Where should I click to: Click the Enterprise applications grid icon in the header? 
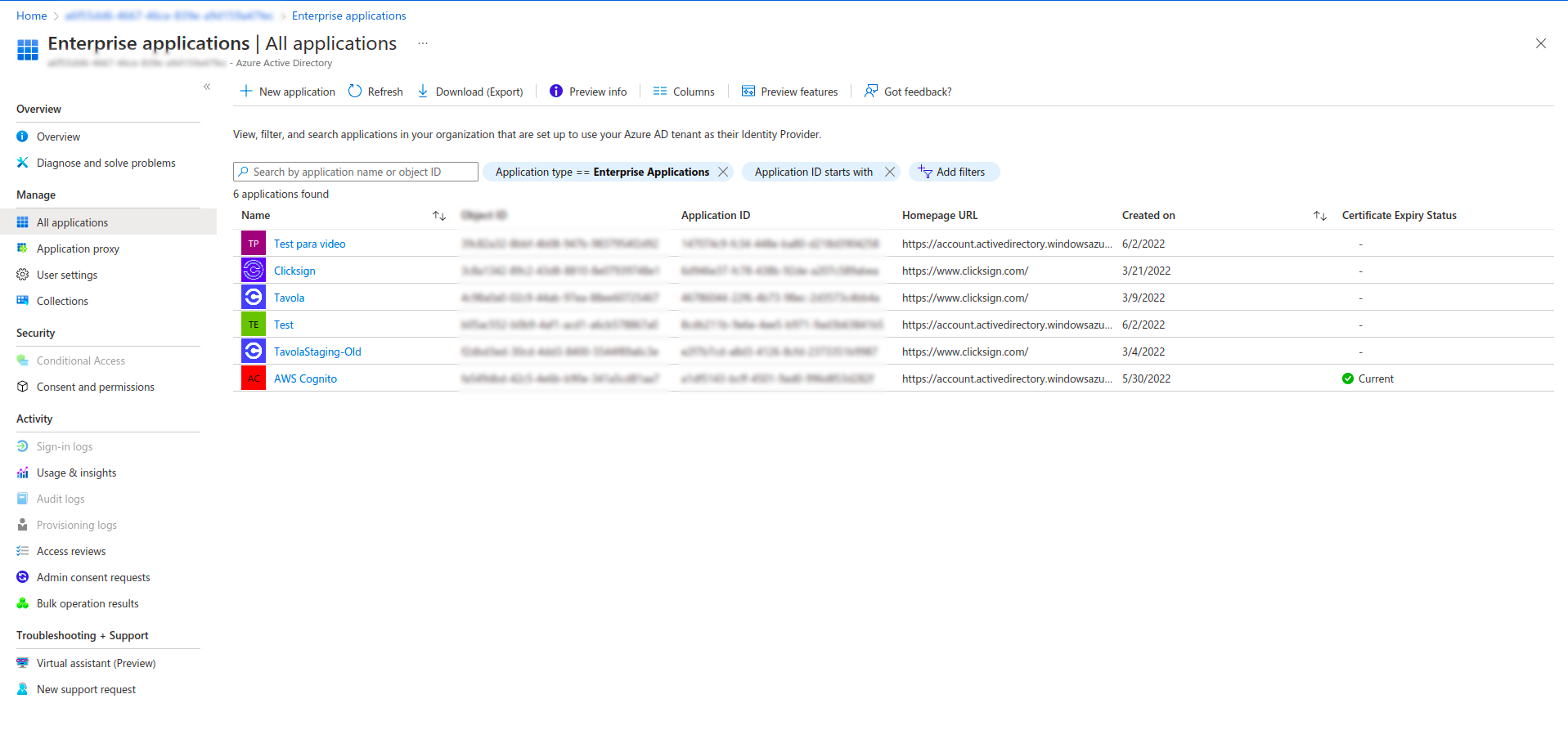coord(28,50)
